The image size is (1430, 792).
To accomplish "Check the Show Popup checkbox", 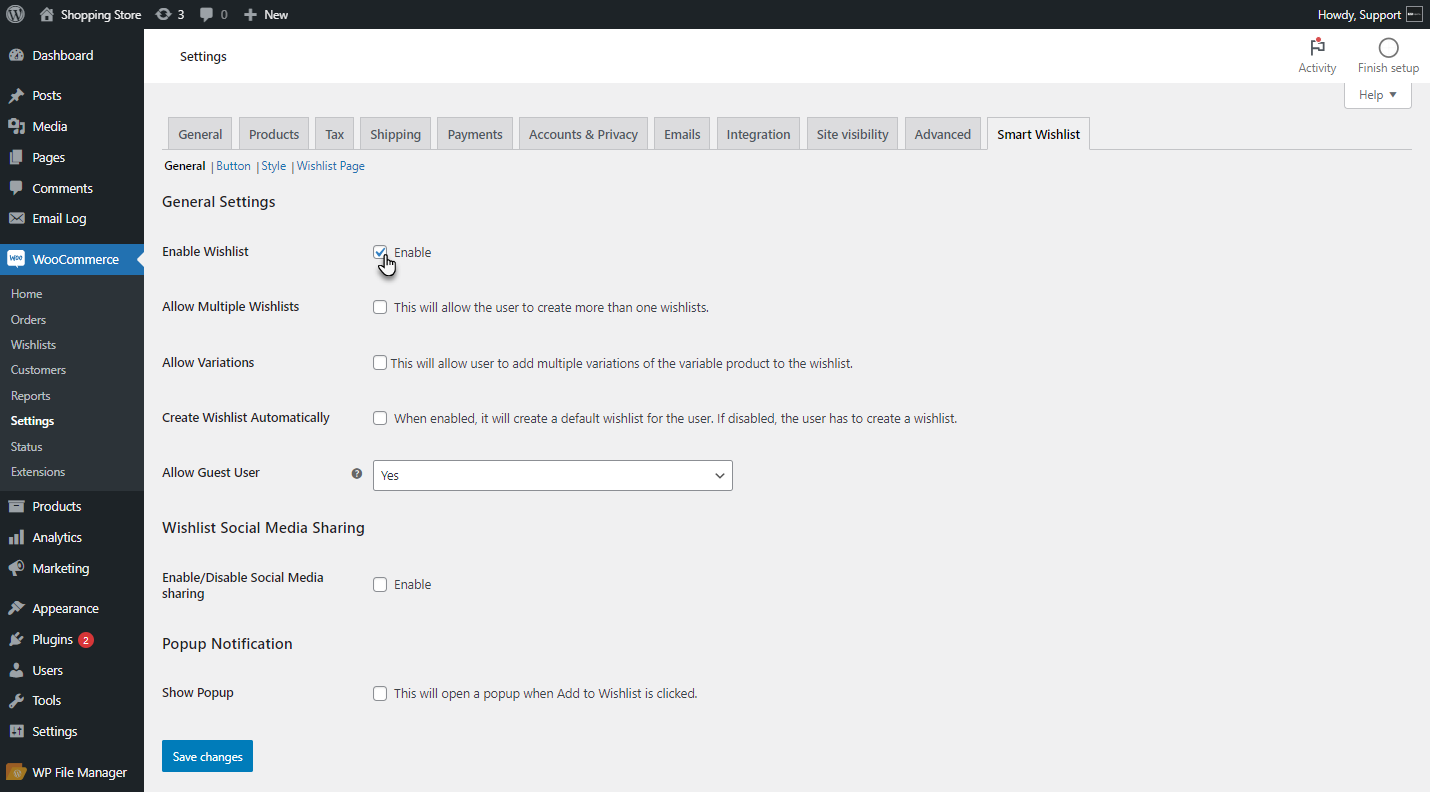I will pyautogui.click(x=380, y=693).
